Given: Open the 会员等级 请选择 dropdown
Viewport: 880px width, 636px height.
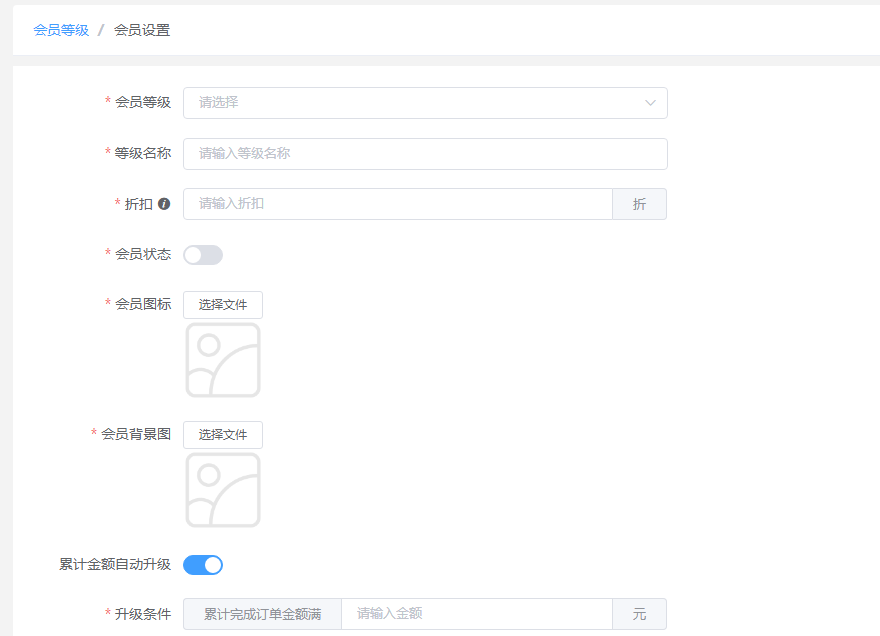Looking at the screenshot, I should coord(425,103).
